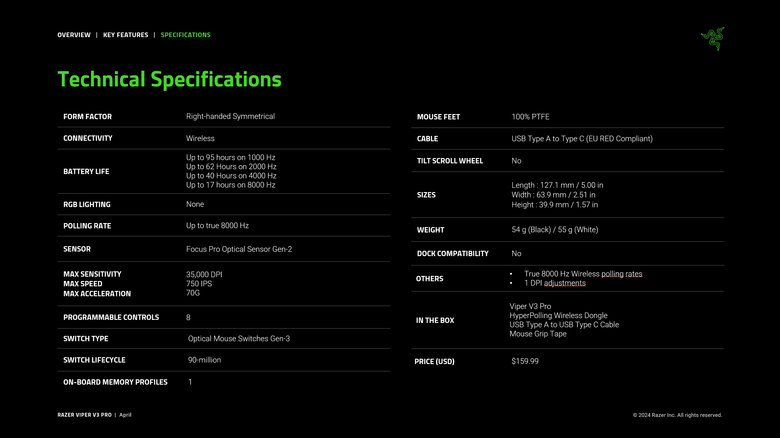The height and width of the screenshot is (438, 780).
Task: Click the Razer snake logo icon
Action: 713,39
